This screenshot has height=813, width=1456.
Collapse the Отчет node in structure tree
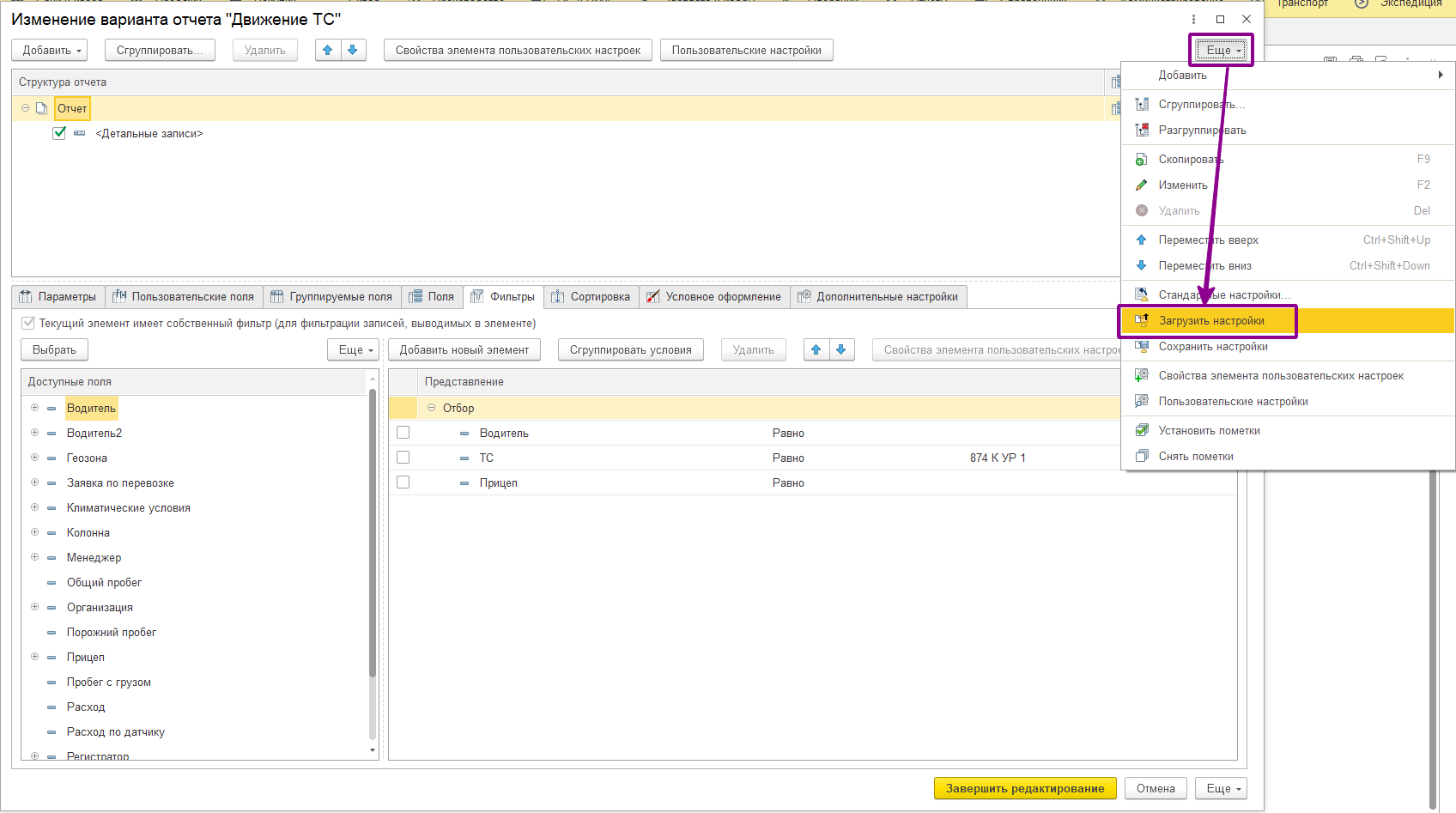coord(25,108)
